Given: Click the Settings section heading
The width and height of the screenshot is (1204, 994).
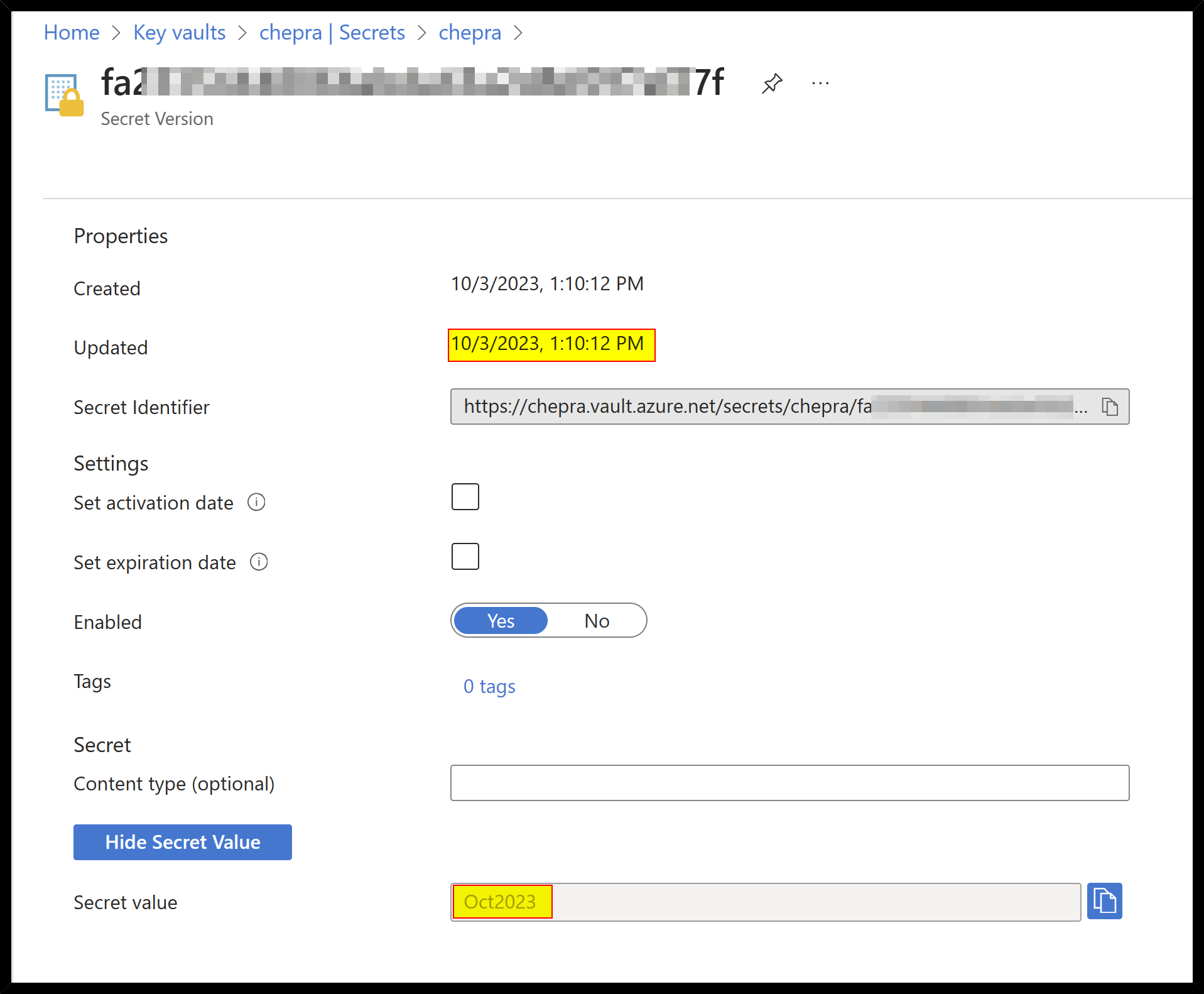Looking at the screenshot, I should coord(111,464).
